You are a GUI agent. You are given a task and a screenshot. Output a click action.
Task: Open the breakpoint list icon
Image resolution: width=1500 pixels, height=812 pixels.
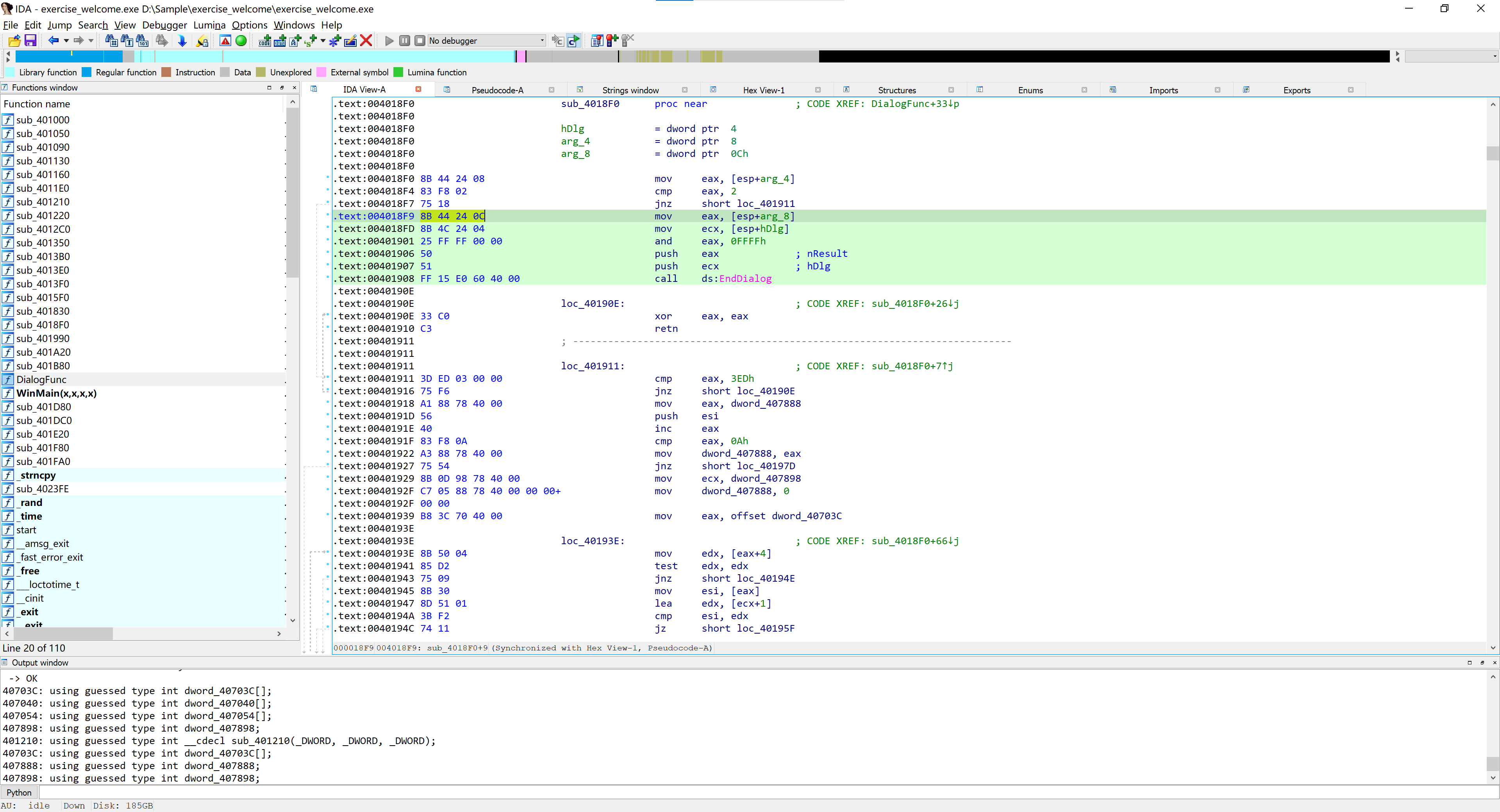coord(597,41)
